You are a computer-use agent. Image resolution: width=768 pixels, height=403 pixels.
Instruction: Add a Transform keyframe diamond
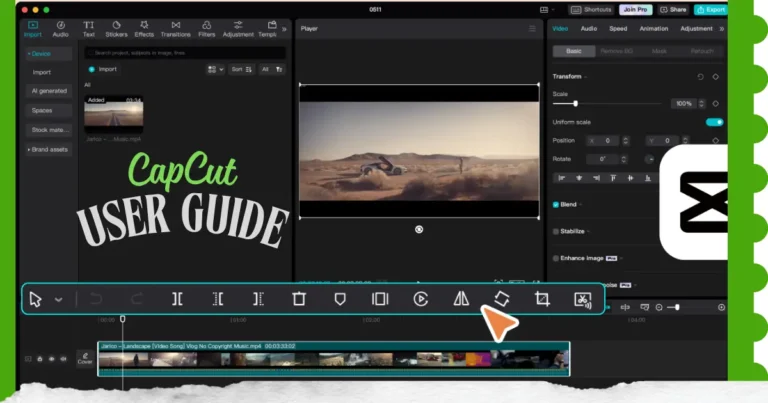tap(716, 77)
